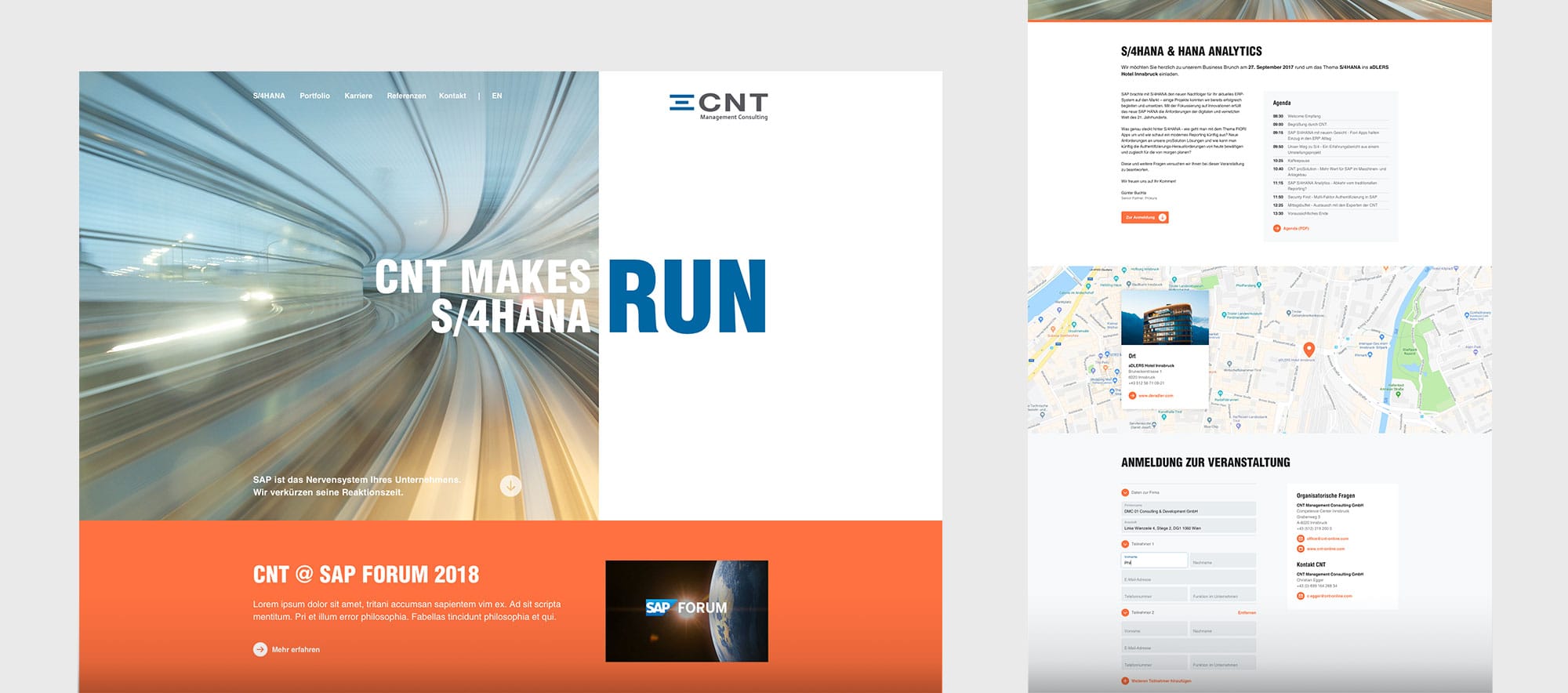Image resolution: width=1568 pixels, height=693 pixels.
Task: Open the S/4HANA navigation item
Action: (x=269, y=96)
